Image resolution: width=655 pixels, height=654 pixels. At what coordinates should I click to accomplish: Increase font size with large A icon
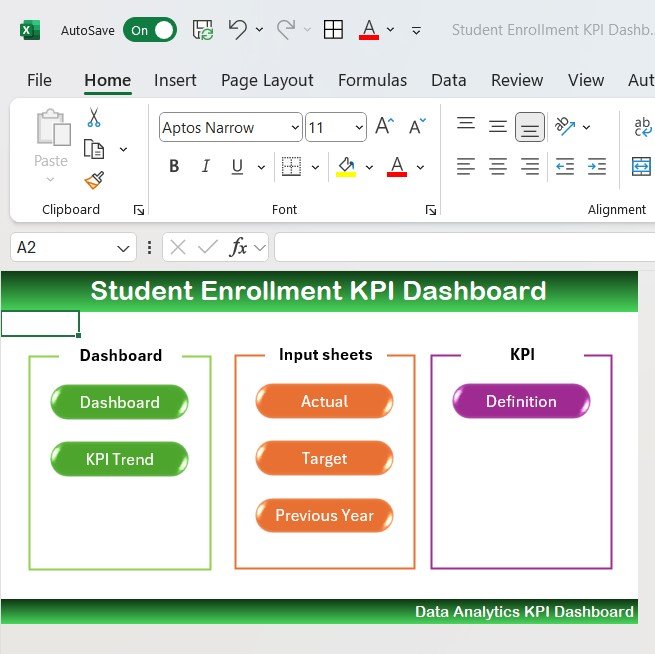click(x=384, y=126)
